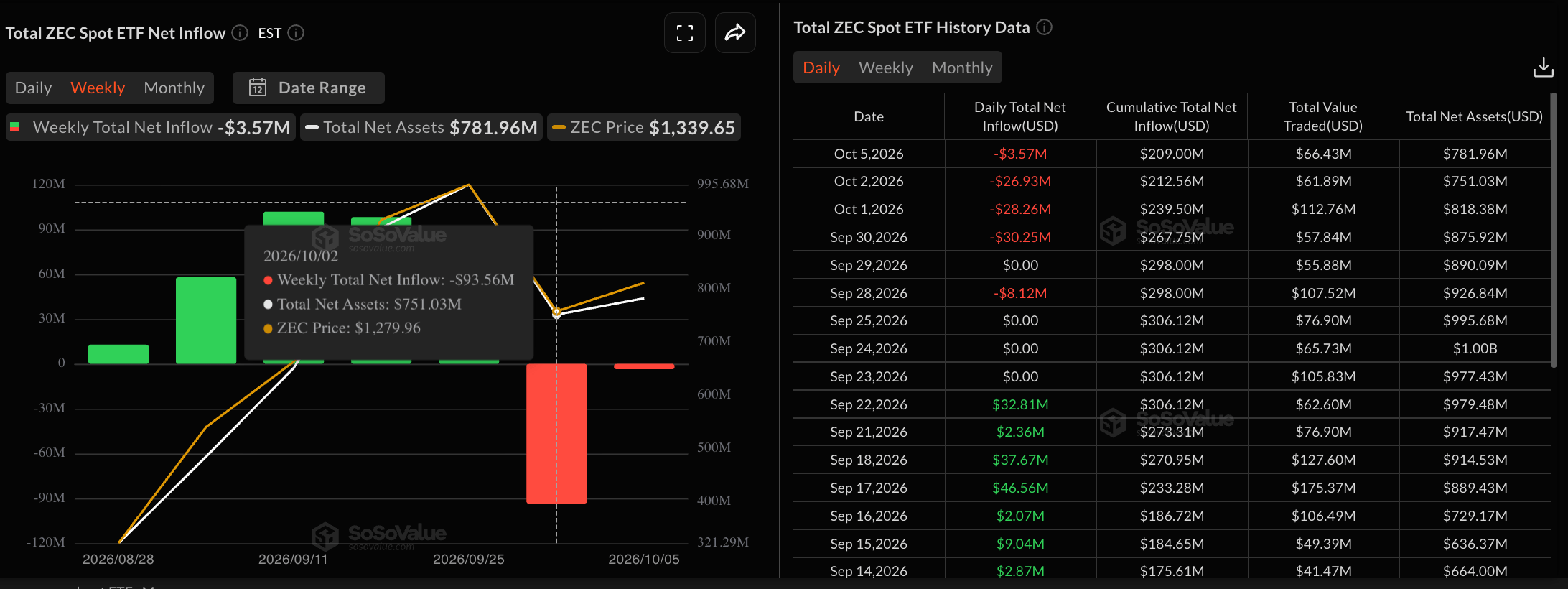
Task: Toggle Weekly Total Net Inflow legend series
Action: point(151,128)
